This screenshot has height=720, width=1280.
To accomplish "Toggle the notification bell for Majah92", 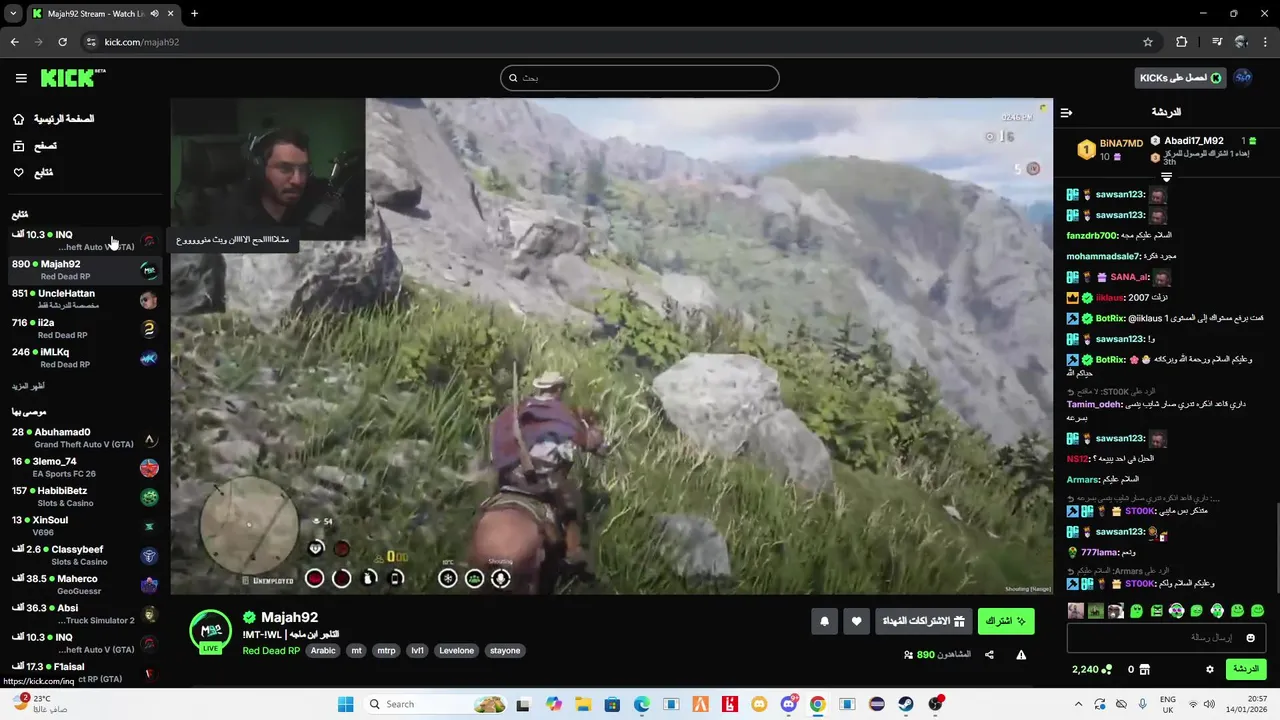I will [824, 621].
